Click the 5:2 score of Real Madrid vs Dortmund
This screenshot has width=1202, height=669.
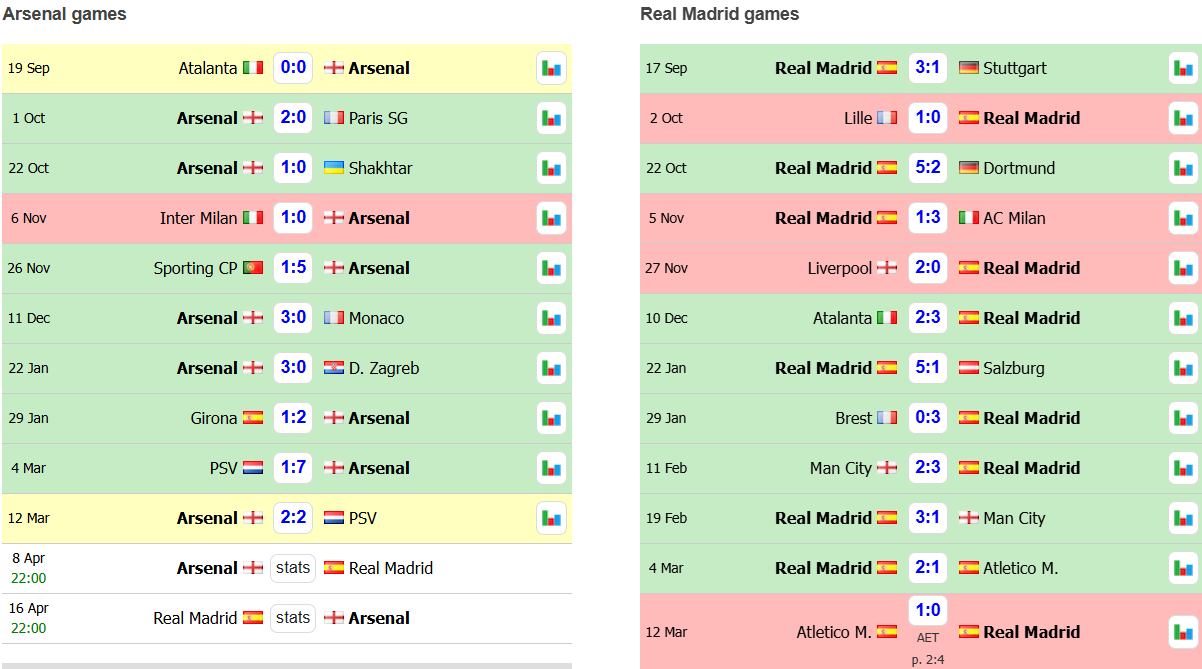(927, 168)
